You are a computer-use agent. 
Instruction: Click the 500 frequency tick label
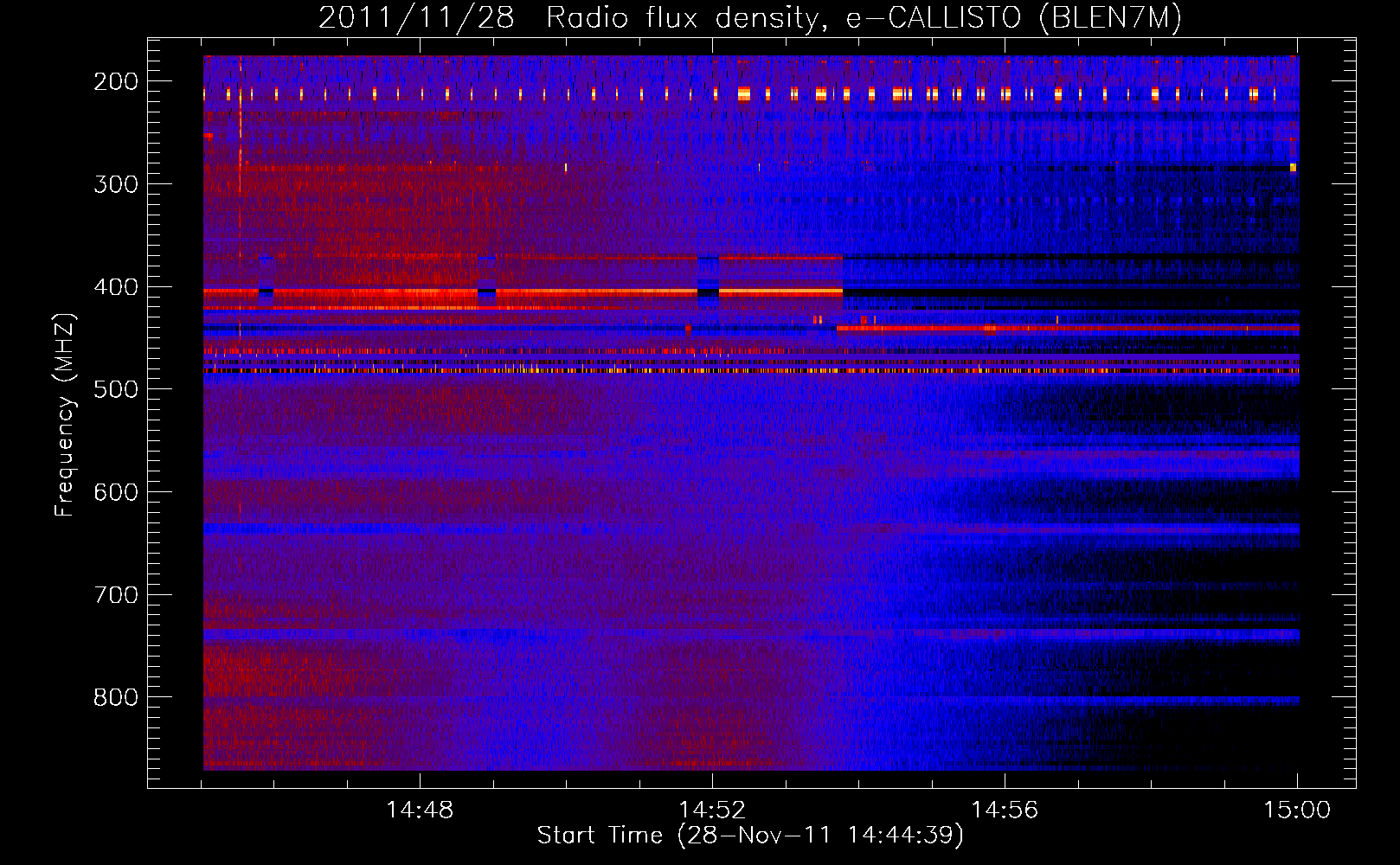(116, 389)
